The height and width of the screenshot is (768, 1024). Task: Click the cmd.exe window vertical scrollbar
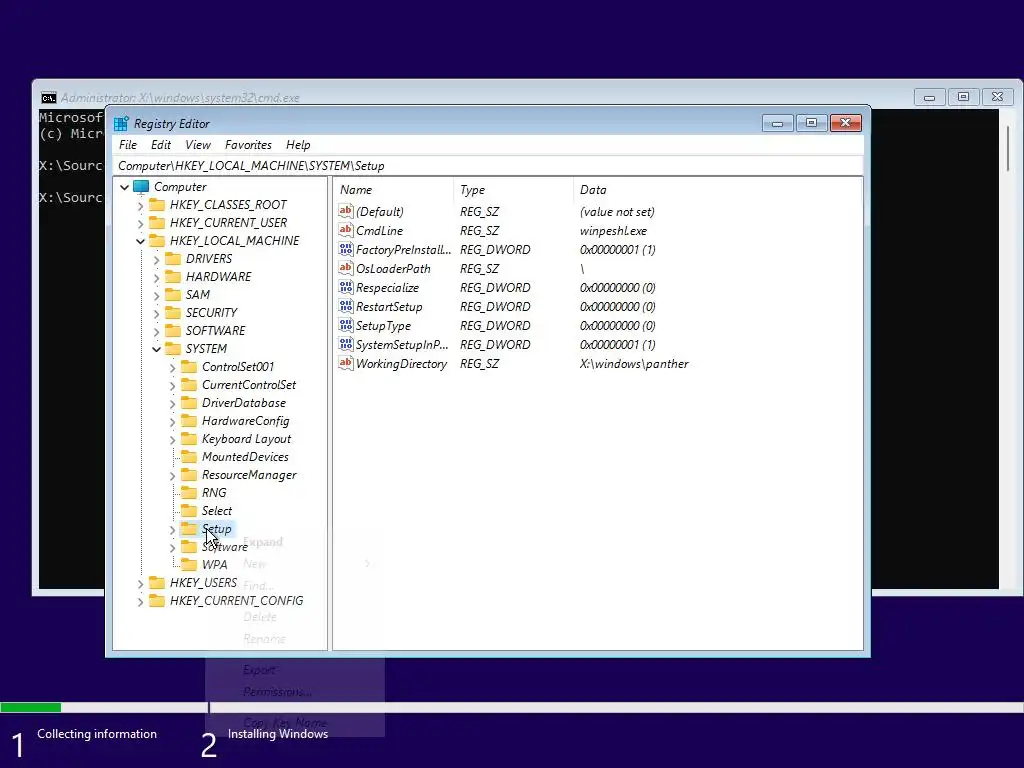[x=1009, y=349]
